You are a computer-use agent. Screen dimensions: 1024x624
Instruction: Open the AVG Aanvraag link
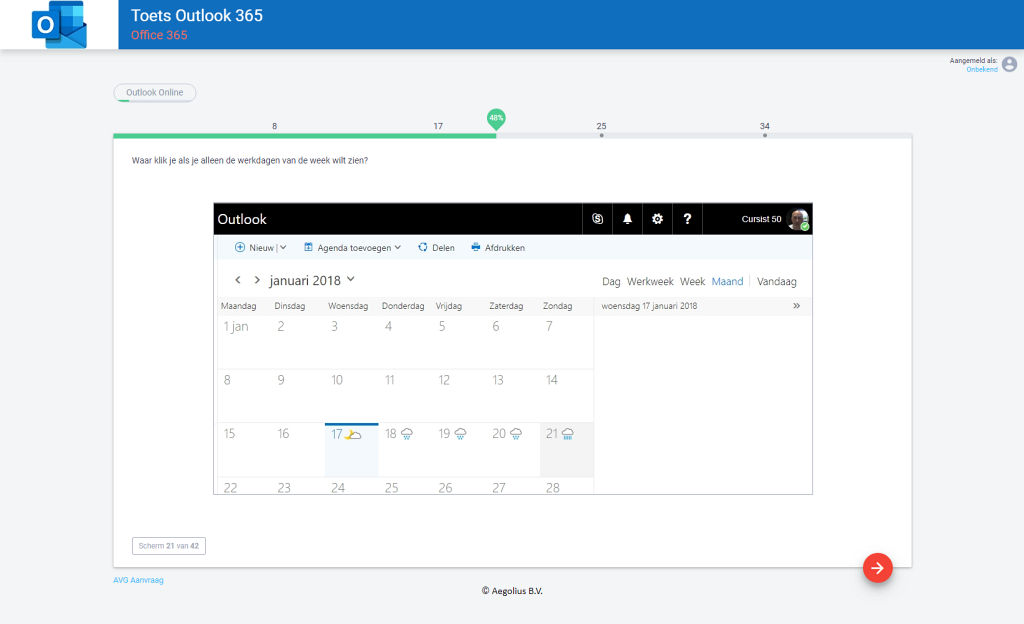coord(138,580)
